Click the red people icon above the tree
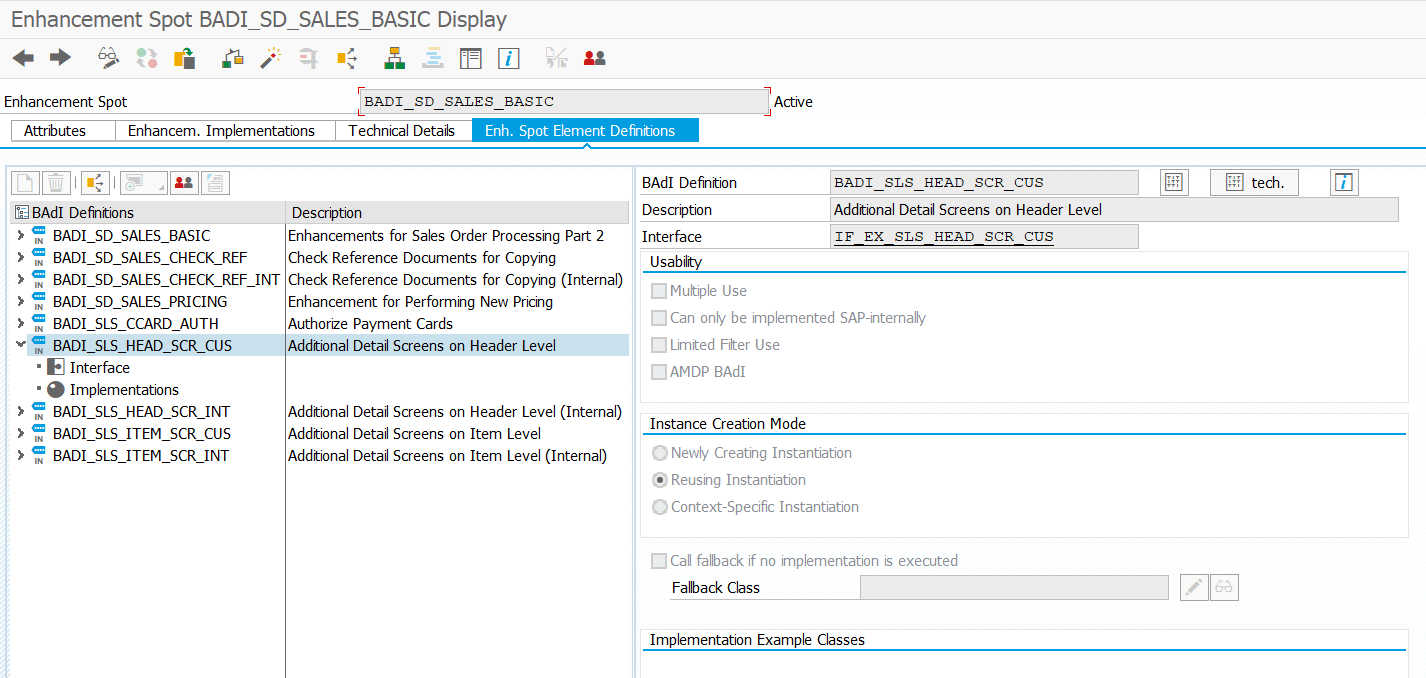The width and height of the screenshot is (1426, 678). point(184,182)
